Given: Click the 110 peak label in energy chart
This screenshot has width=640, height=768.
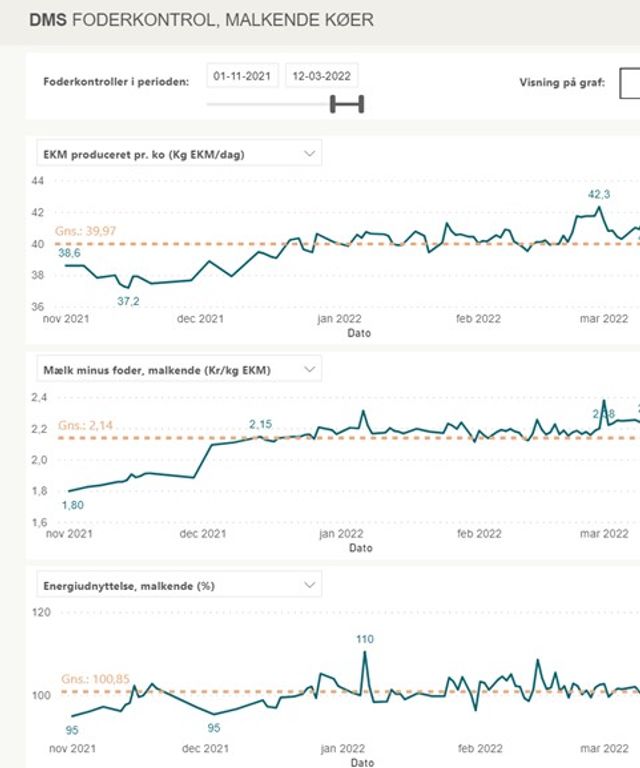Looking at the screenshot, I should [364, 638].
